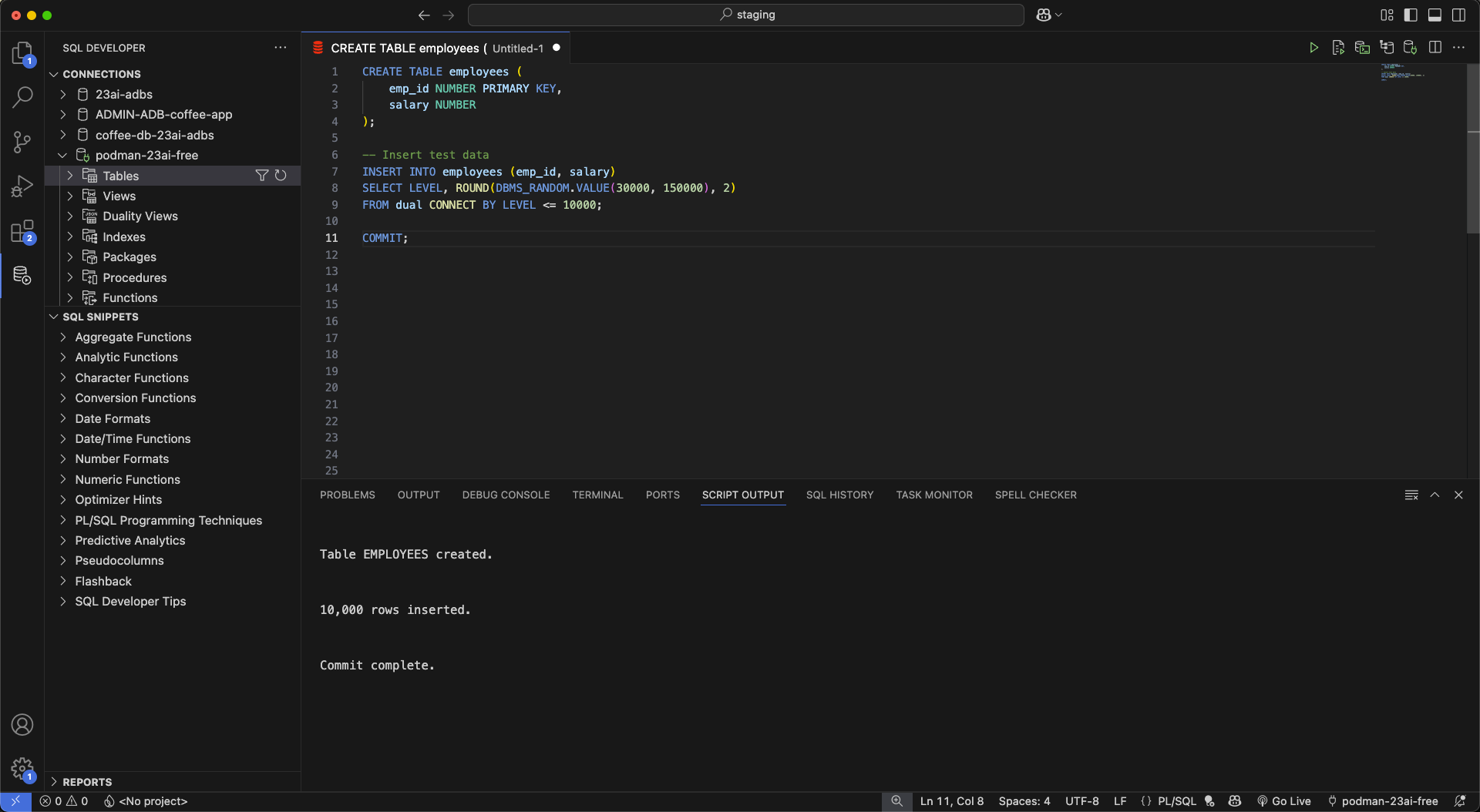Split the editor to the right
This screenshot has width=1480, height=812.
point(1435,48)
